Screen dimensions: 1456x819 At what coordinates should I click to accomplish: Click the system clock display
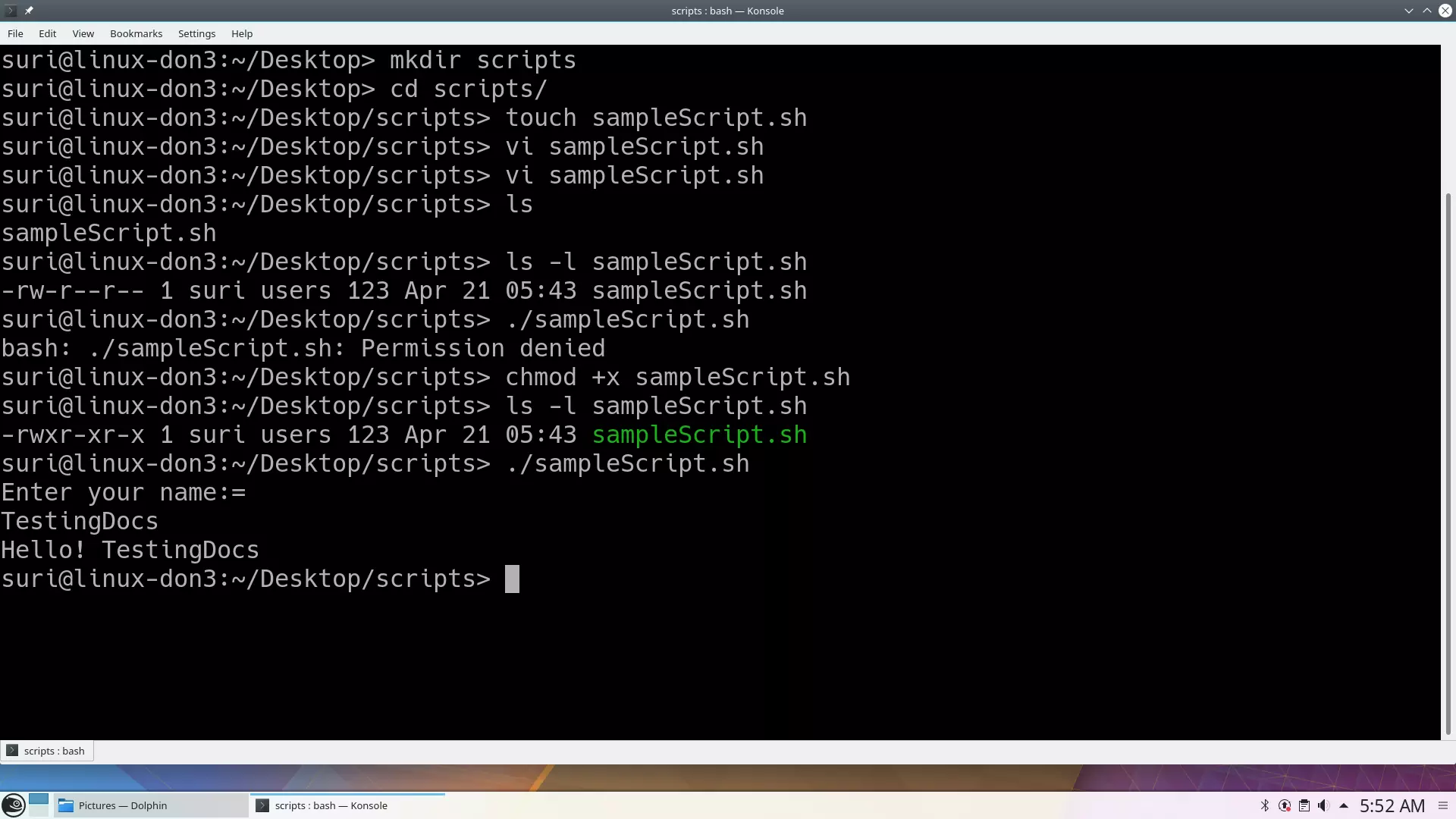[x=1392, y=805]
